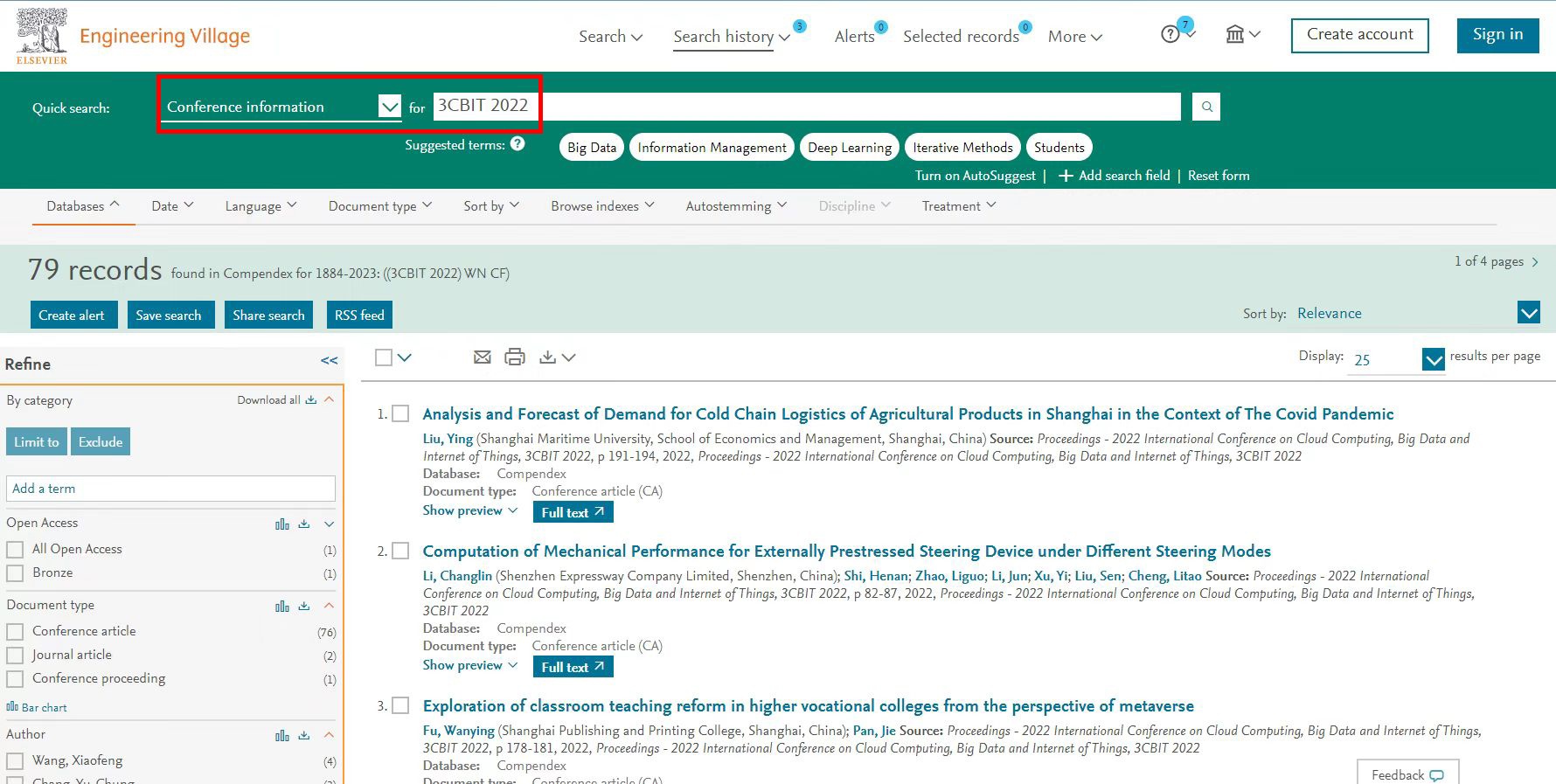Check the Wang, Xiaofeng author filter

click(x=15, y=761)
